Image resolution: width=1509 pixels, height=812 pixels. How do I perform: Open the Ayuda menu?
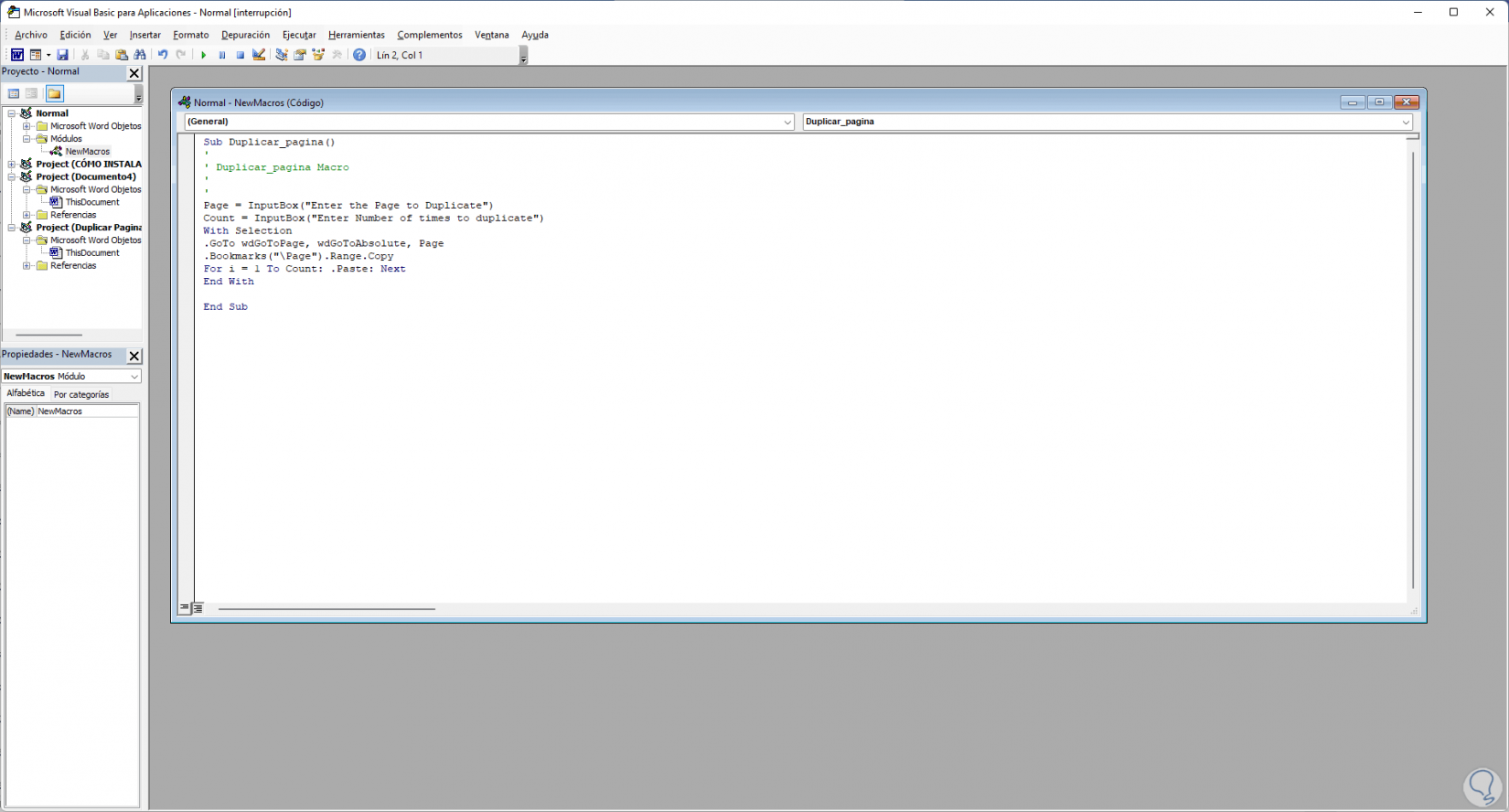point(535,35)
